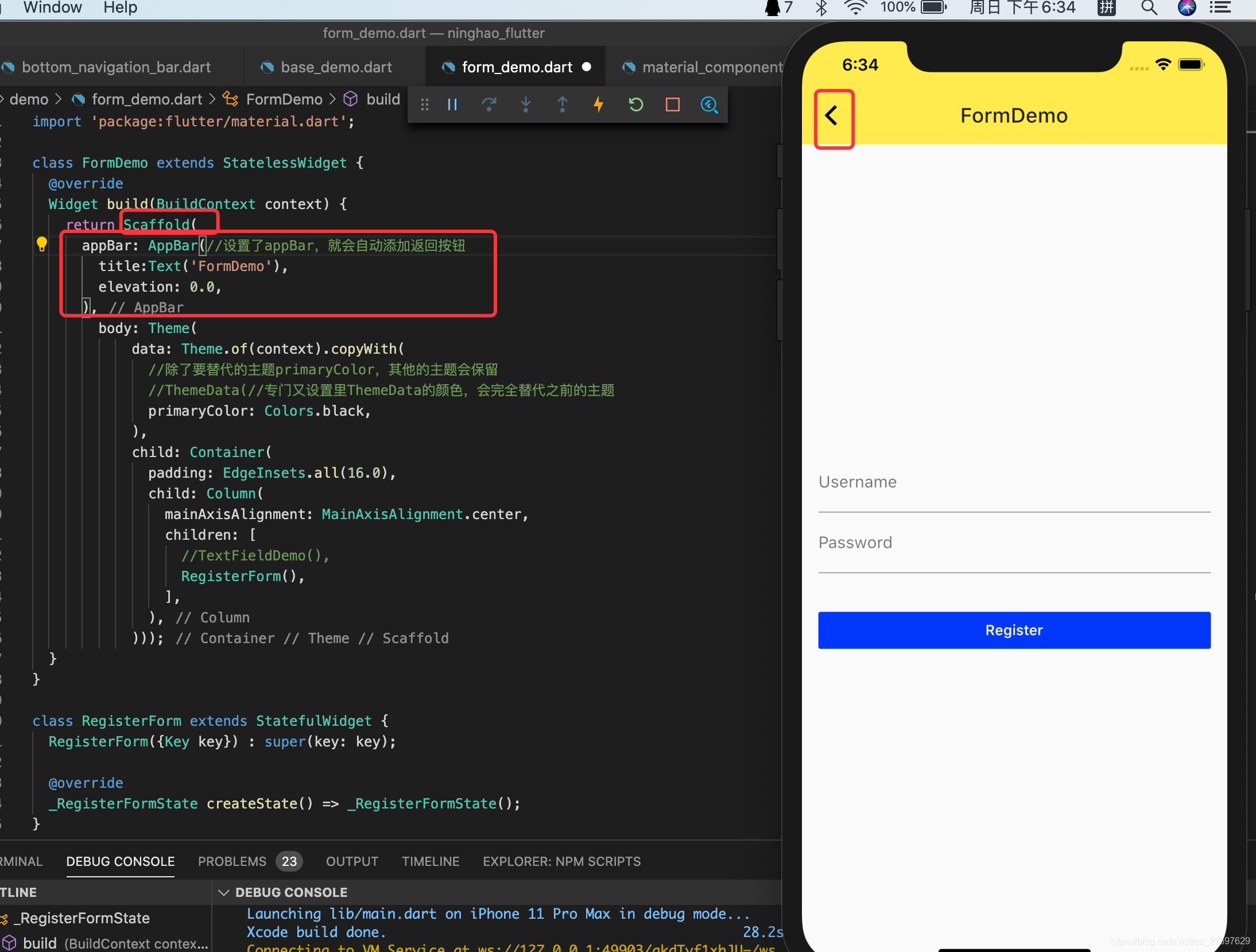Select build (BuildContext context) outline item
The height and width of the screenshot is (952, 1256).
pos(115,943)
